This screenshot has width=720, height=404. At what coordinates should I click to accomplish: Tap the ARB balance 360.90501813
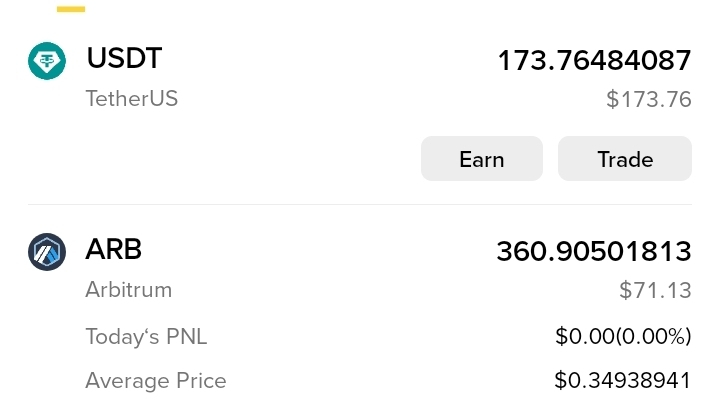[x=594, y=251]
